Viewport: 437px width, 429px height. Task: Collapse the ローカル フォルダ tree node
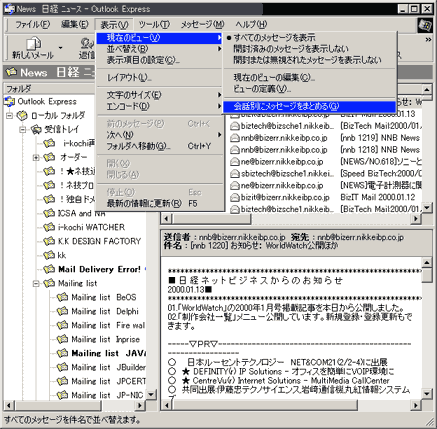10,116
